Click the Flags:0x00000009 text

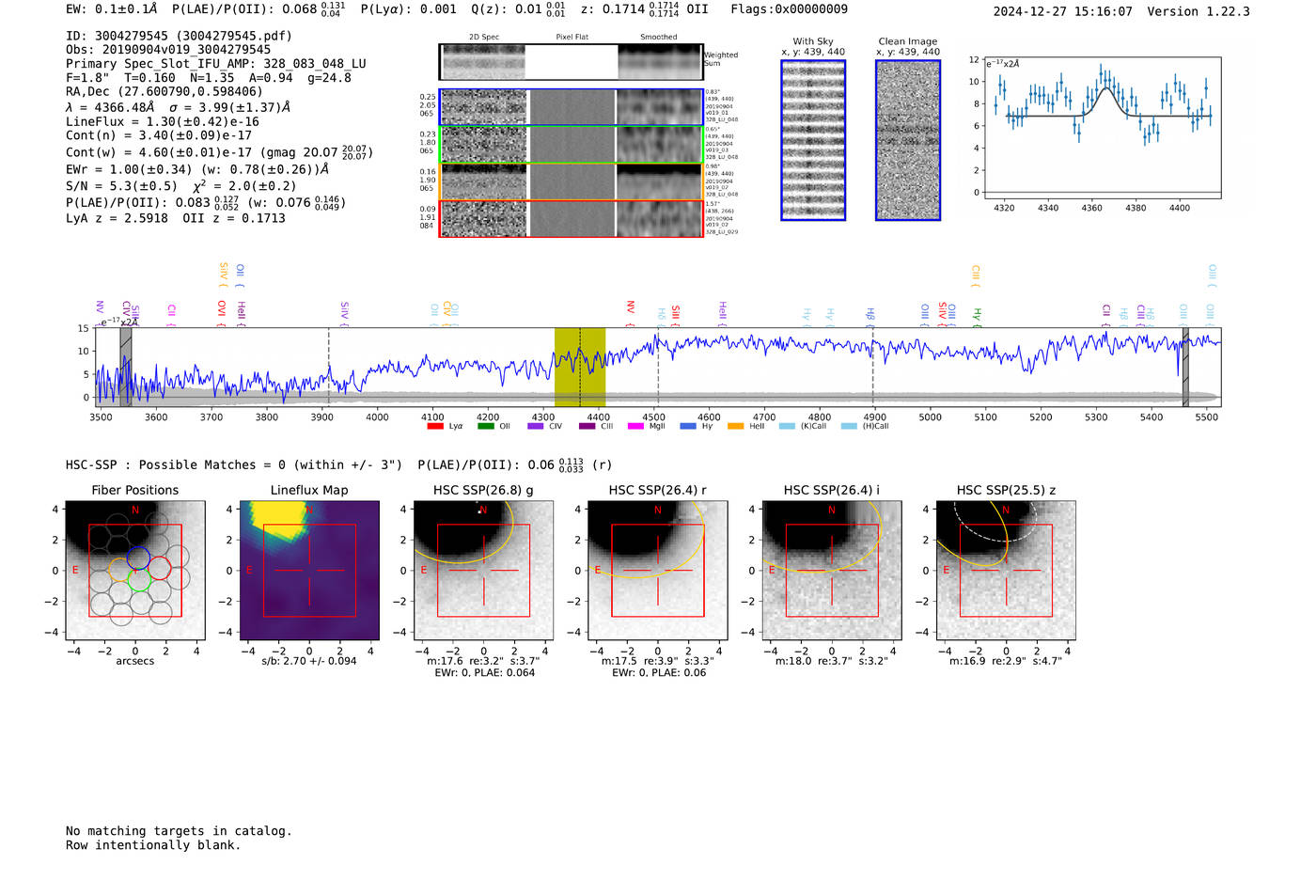click(790, 9)
